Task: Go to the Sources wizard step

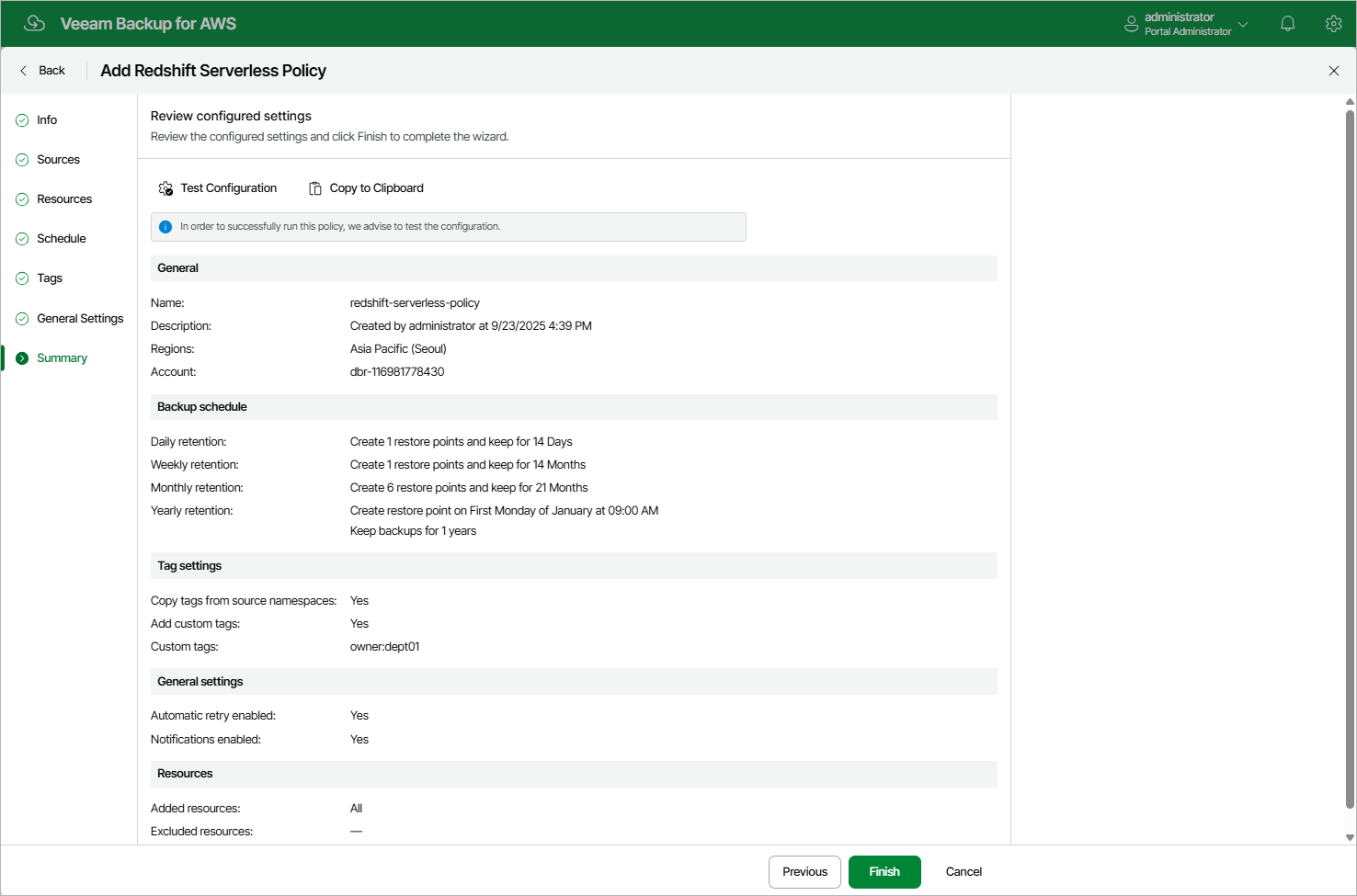Action: (58, 160)
